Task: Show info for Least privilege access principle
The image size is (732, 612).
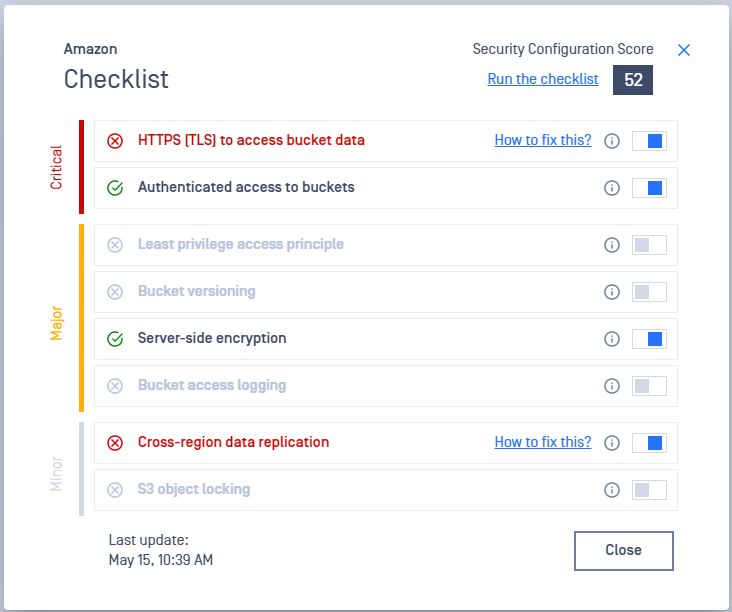Action: 612,245
